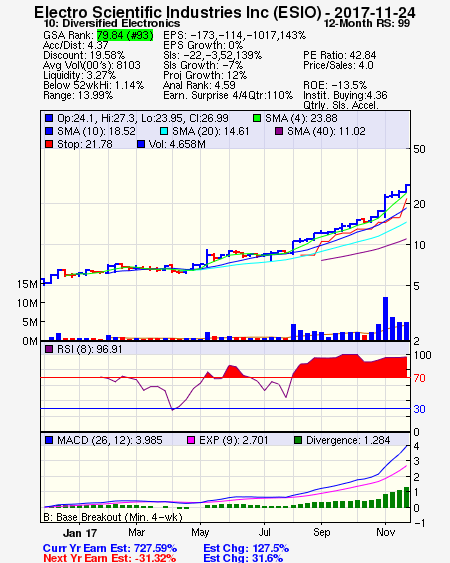Click the red Stop legend swatch
The height and width of the screenshot is (563, 450).
pyautogui.click(x=49, y=144)
